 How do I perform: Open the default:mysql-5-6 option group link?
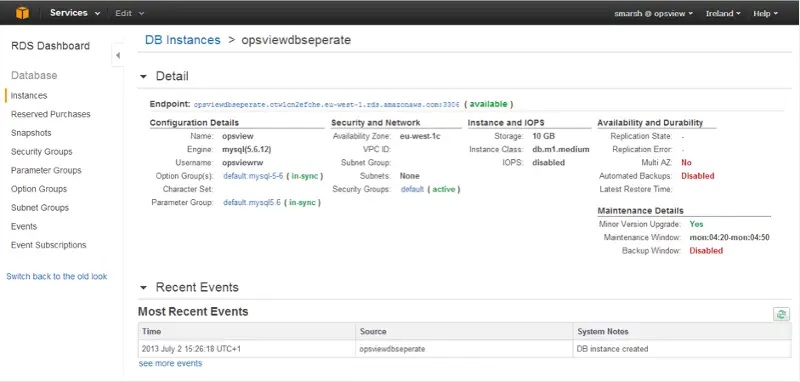tap(253, 176)
